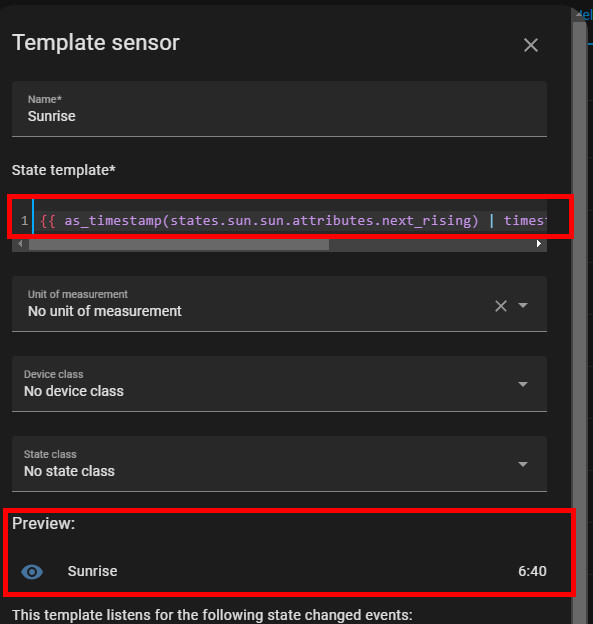Image resolution: width=593 pixels, height=624 pixels.
Task: Click line number 1 in editor gutter
Action: (24, 220)
